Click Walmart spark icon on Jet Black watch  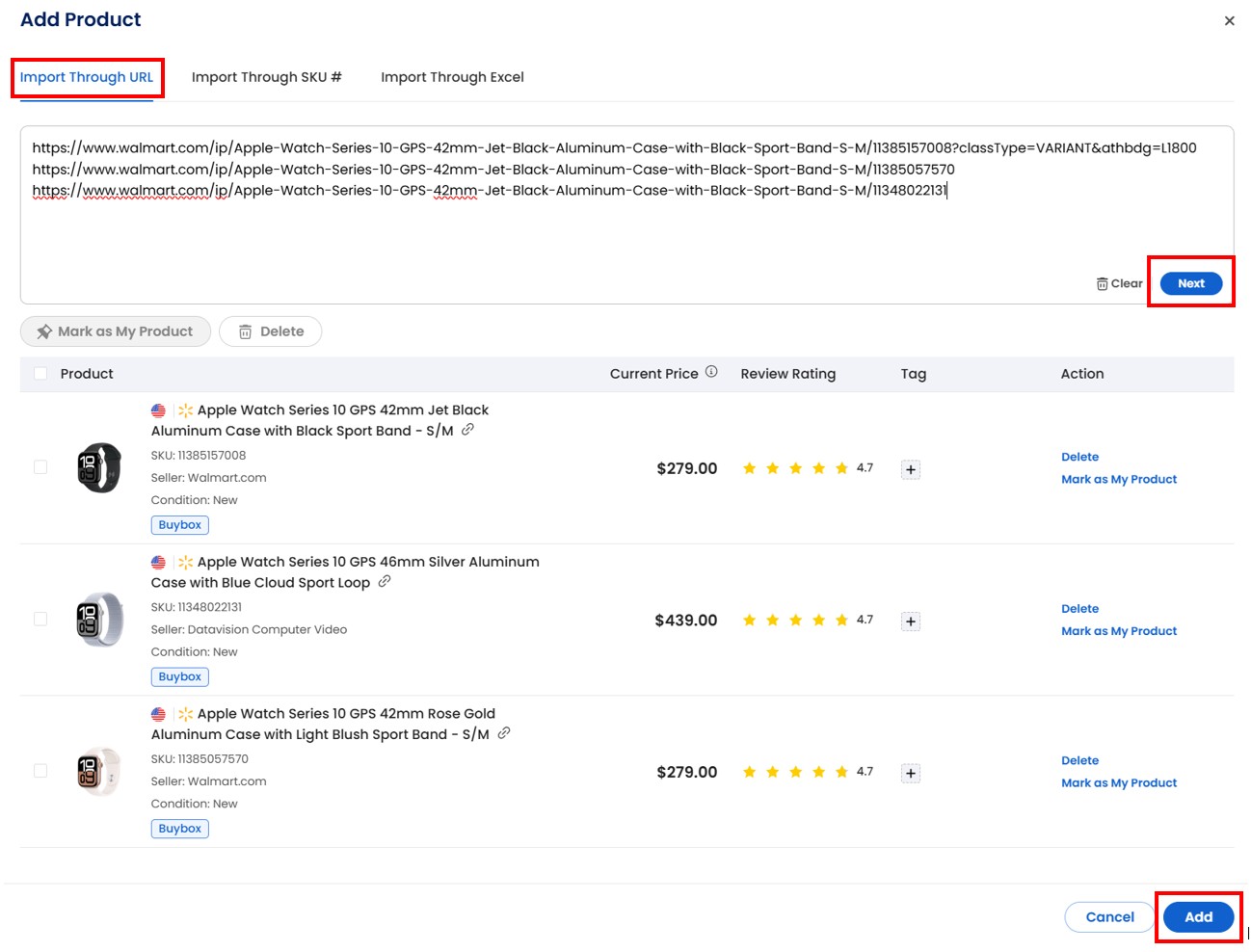pos(185,410)
